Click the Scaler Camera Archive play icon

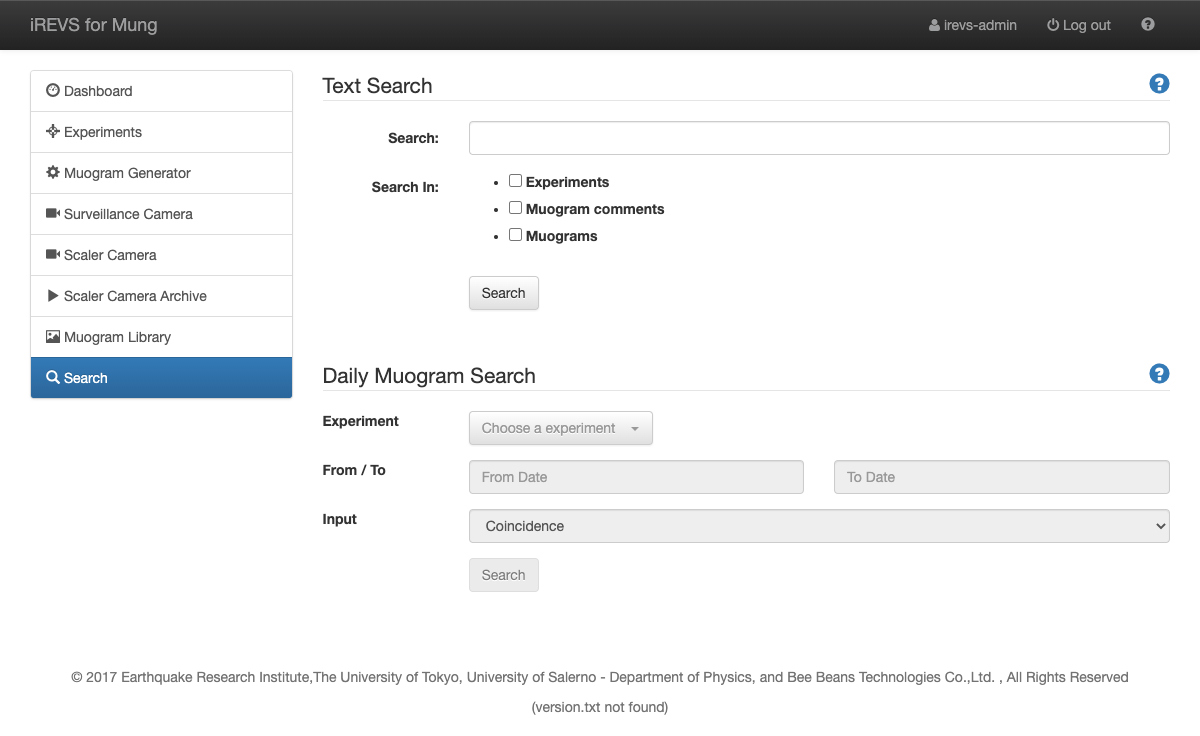click(53, 296)
